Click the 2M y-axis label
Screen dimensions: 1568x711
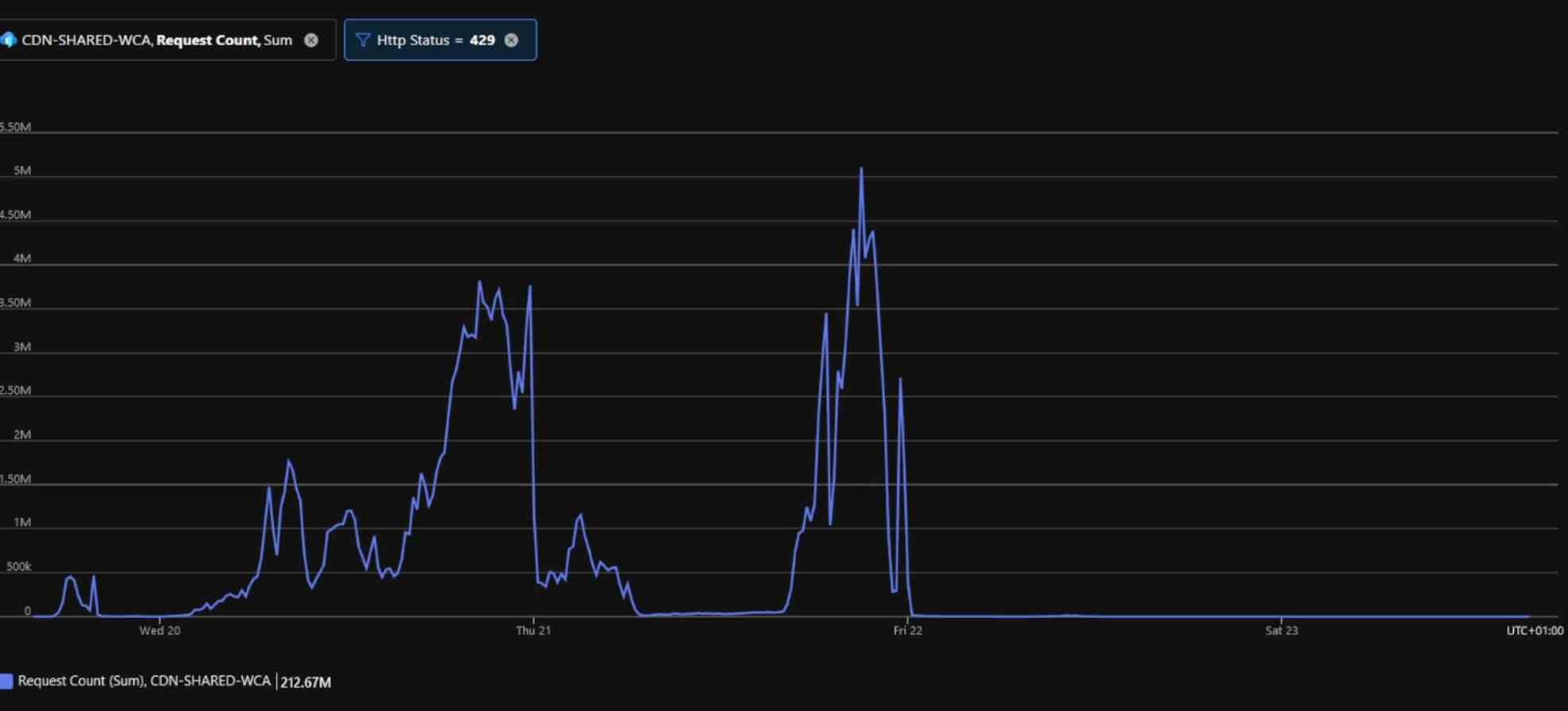22,435
